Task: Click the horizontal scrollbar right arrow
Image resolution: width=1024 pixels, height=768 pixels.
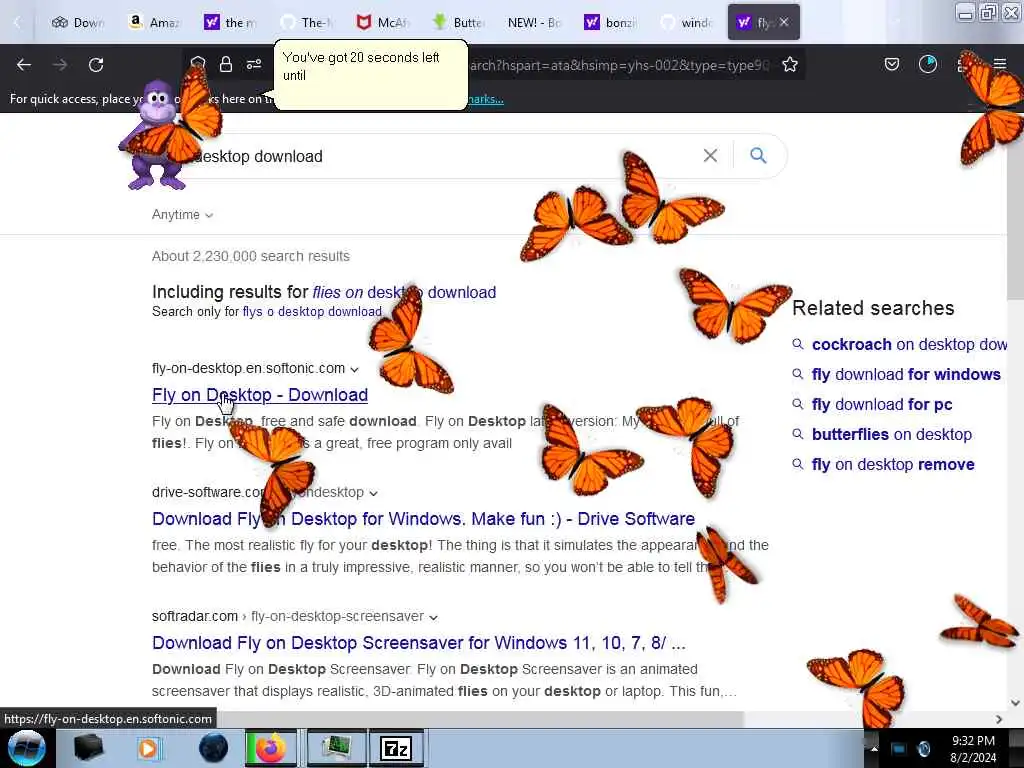Action: click(x=999, y=719)
